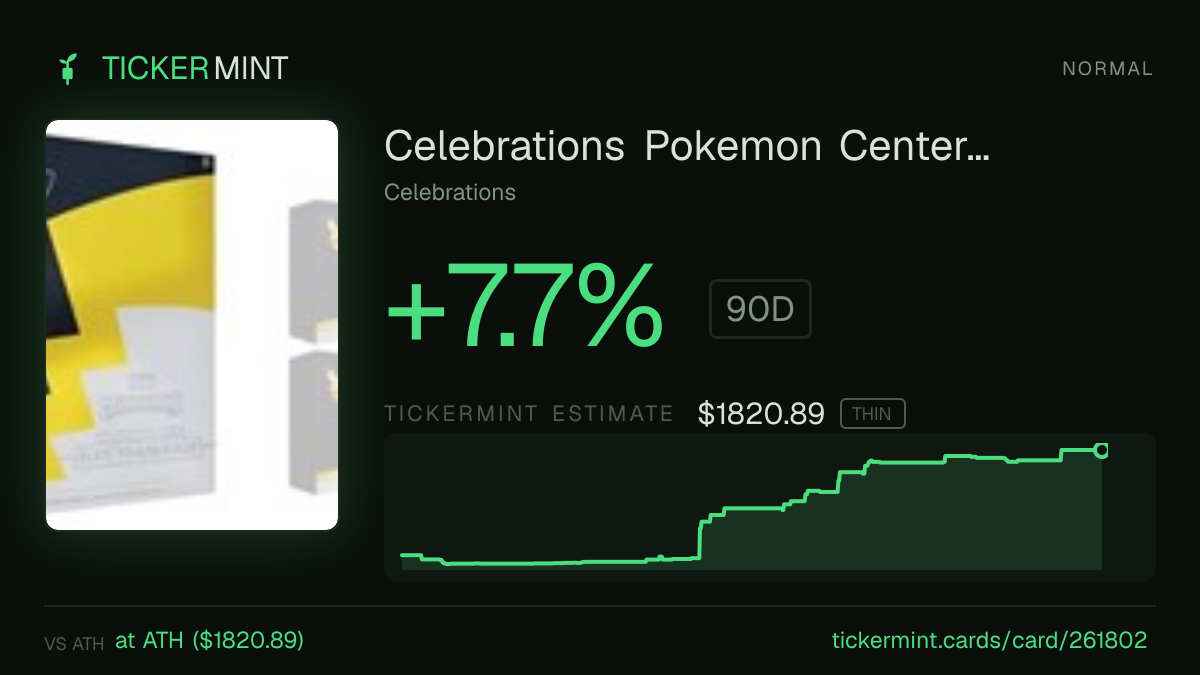Click the +7.7% price change figure

(x=524, y=305)
